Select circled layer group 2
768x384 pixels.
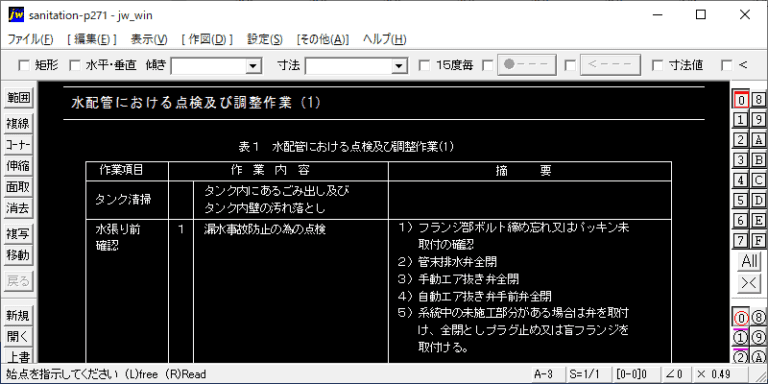pyautogui.click(x=741, y=357)
